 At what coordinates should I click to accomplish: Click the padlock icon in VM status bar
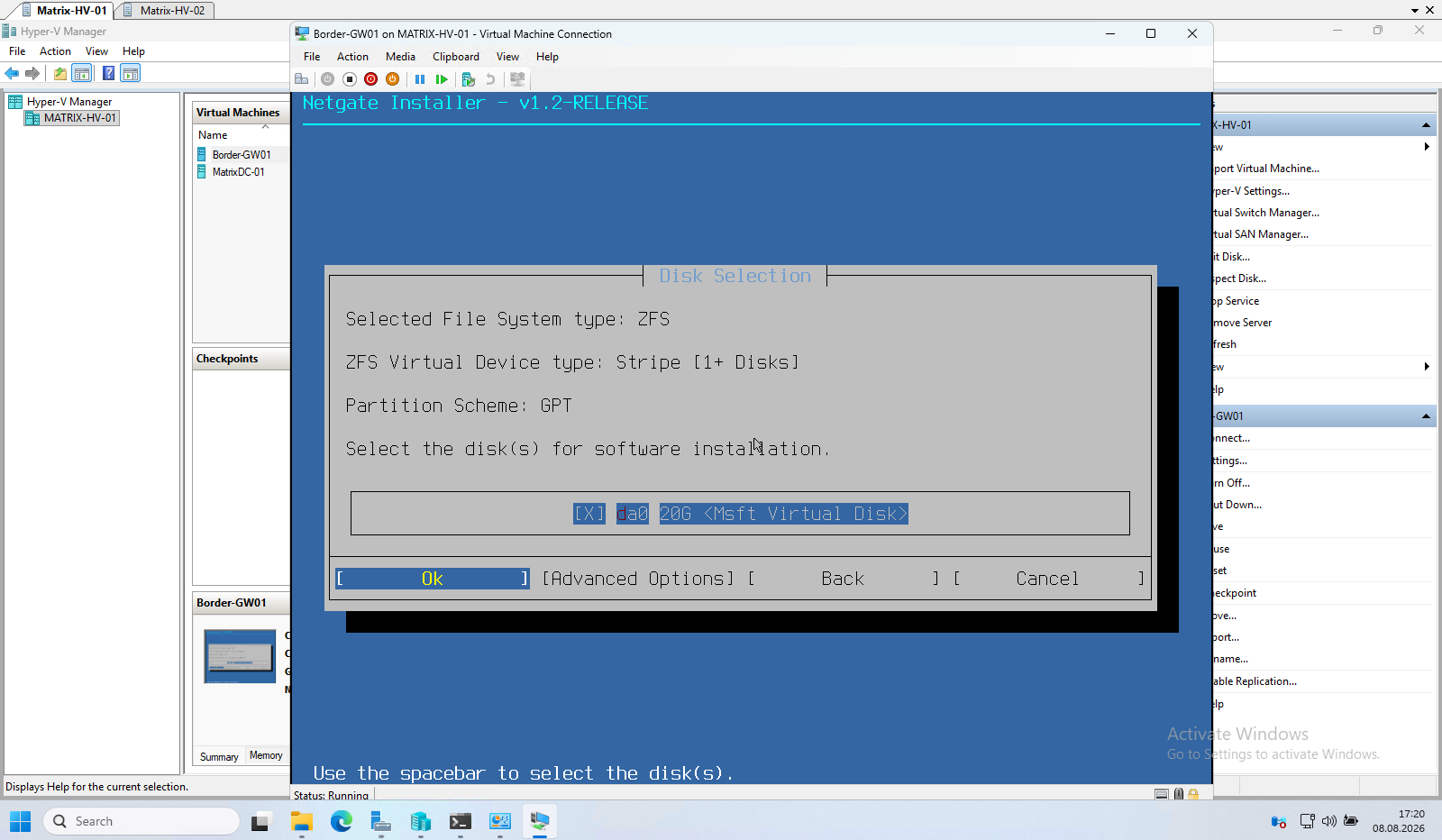click(x=1193, y=794)
